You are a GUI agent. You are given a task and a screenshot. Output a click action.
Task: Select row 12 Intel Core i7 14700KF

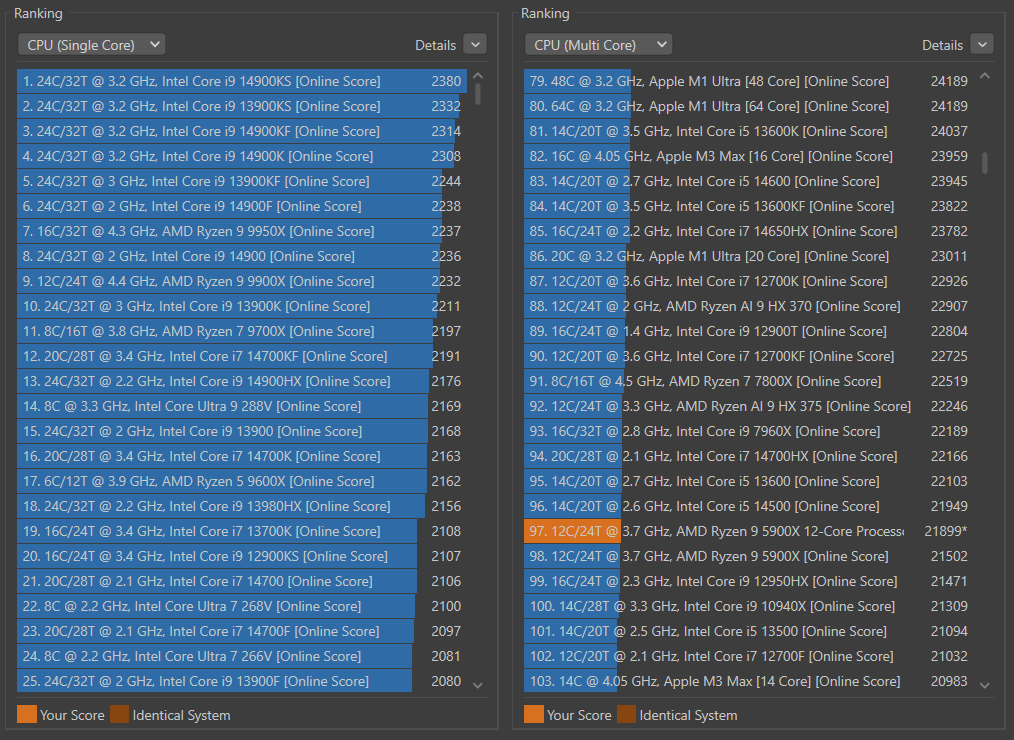tap(242, 356)
